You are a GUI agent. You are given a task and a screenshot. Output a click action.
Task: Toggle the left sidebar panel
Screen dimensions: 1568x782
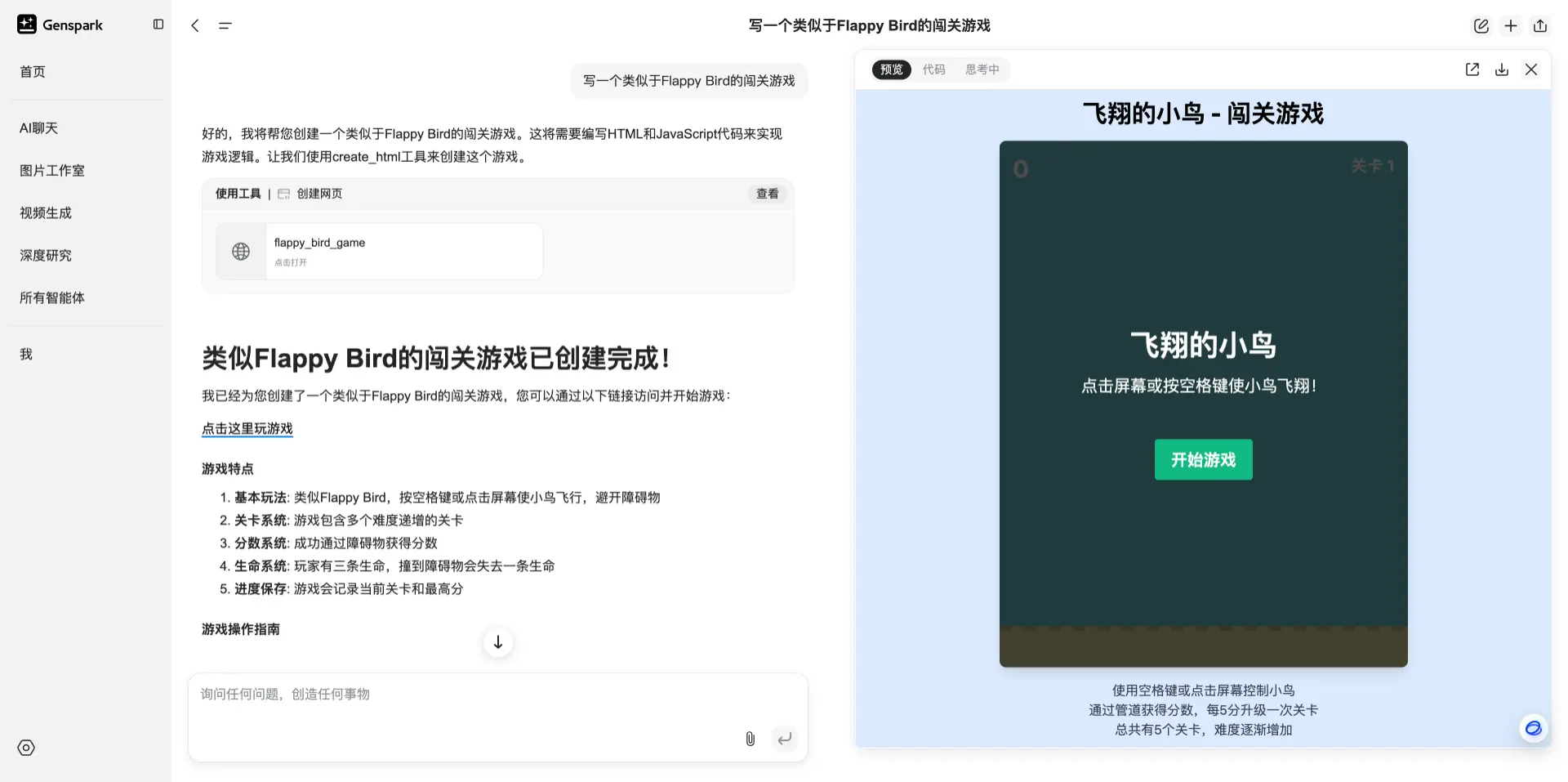point(158,25)
